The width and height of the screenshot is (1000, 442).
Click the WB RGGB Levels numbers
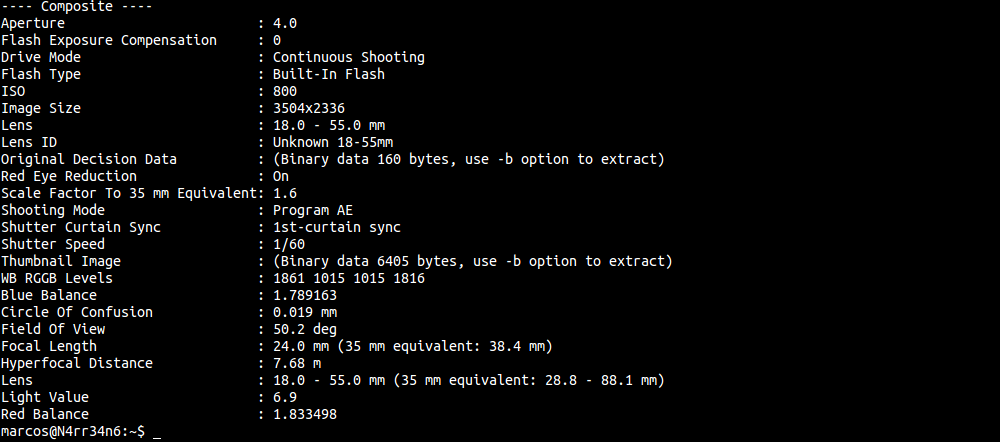click(348, 278)
